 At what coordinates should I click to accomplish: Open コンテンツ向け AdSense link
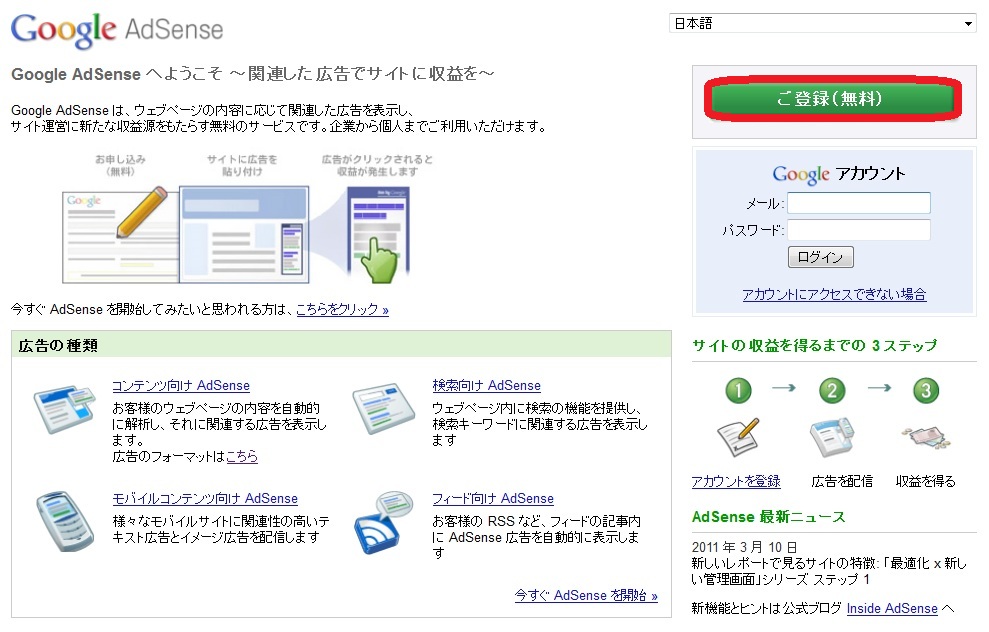coord(181,385)
